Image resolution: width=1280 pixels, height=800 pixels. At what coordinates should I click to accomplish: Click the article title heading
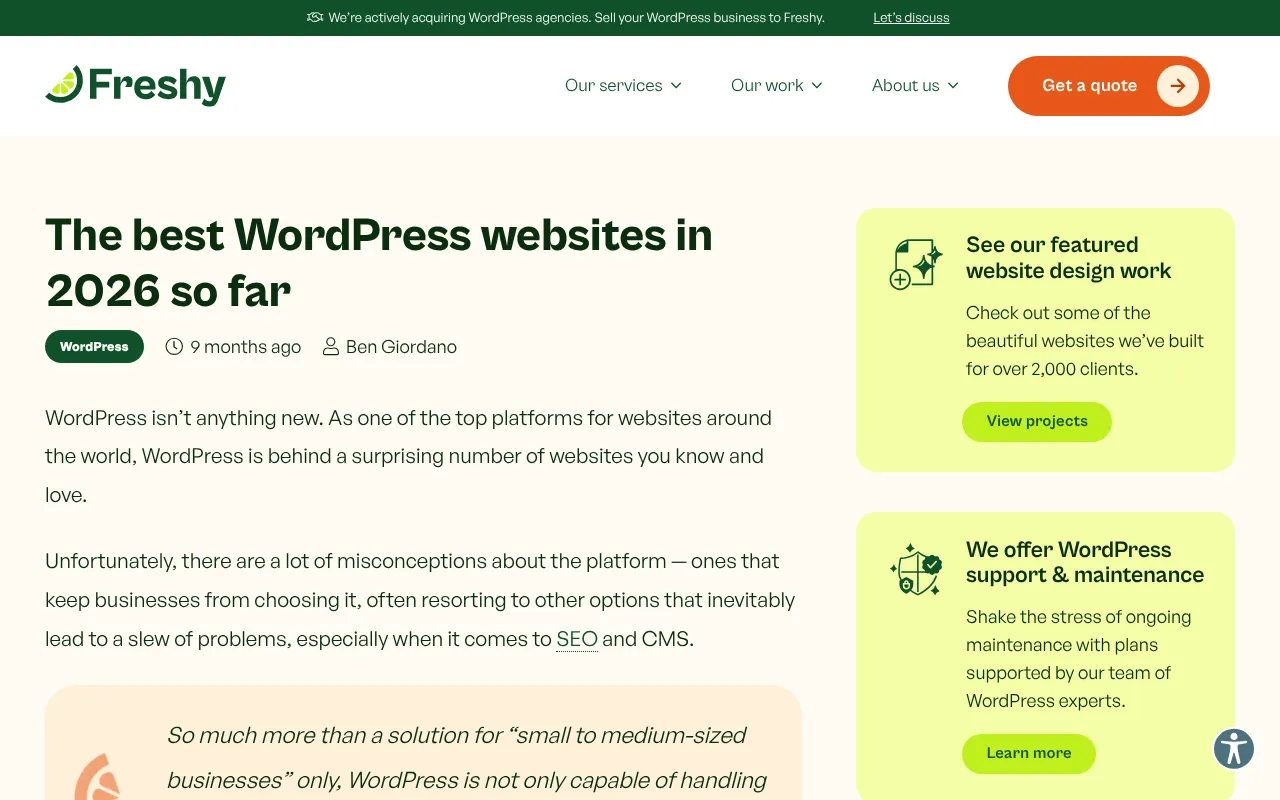coord(379,263)
